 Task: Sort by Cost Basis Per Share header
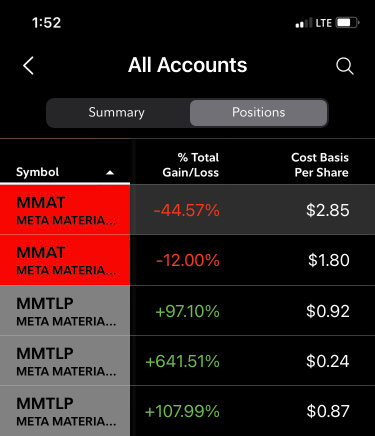[x=320, y=165]
